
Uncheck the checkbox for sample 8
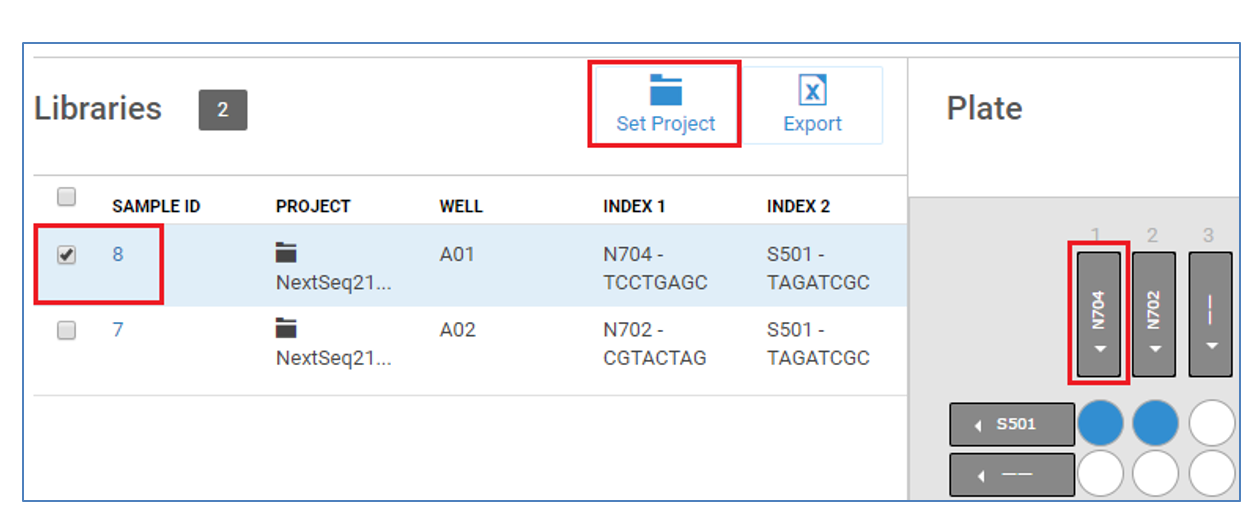click(66, 255)
